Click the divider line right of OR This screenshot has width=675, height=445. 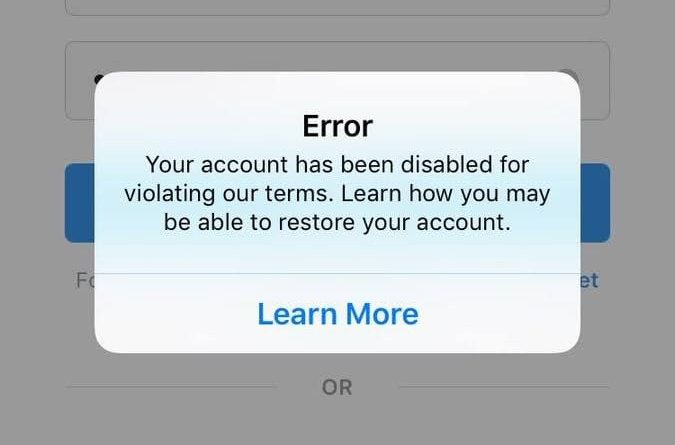click(x=505, y=387)
